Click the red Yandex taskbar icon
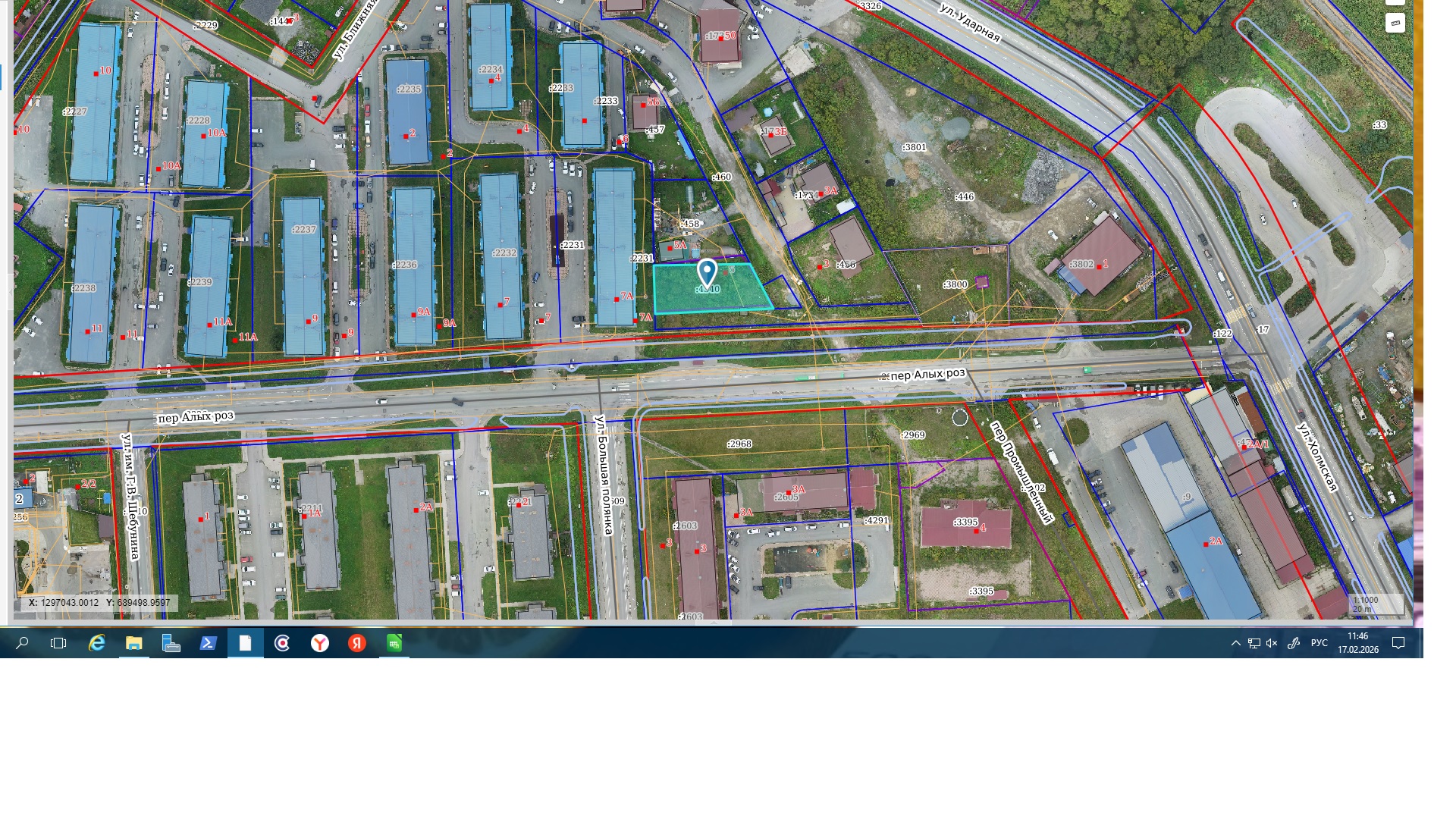The height and width of the screenshot is (819, 1456). coord(357,643)
